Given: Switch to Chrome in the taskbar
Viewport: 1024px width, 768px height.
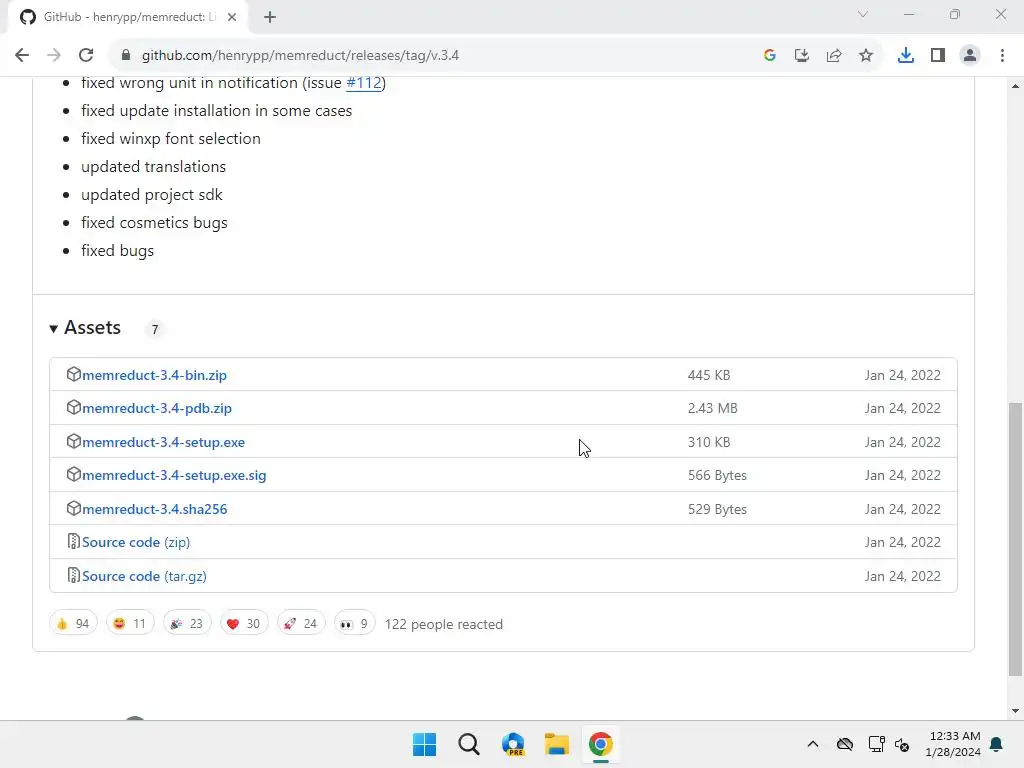Looking at the screenshot, I should (x=601, y=744).
